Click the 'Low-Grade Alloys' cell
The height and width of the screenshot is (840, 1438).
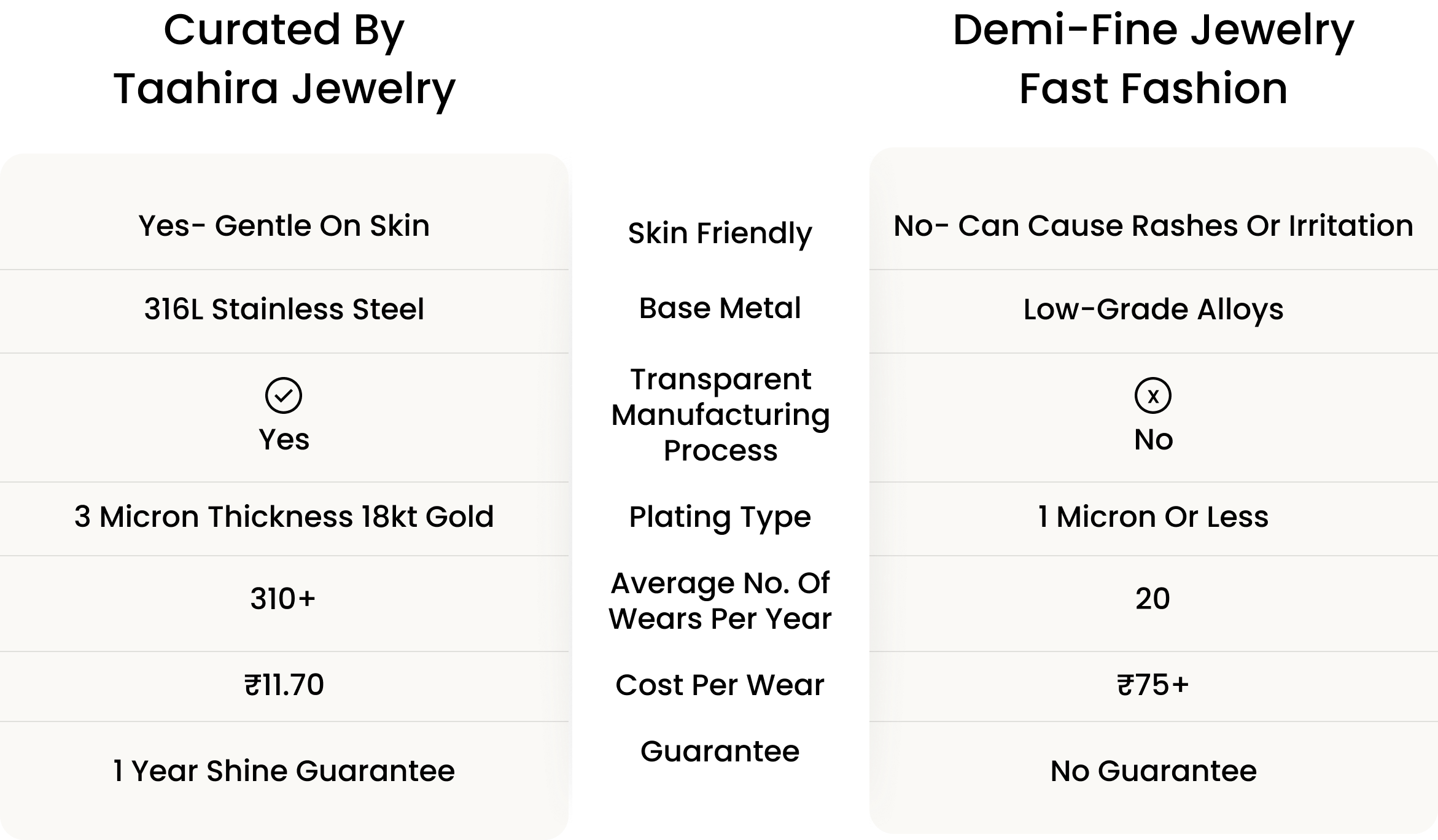point(1152,309)
